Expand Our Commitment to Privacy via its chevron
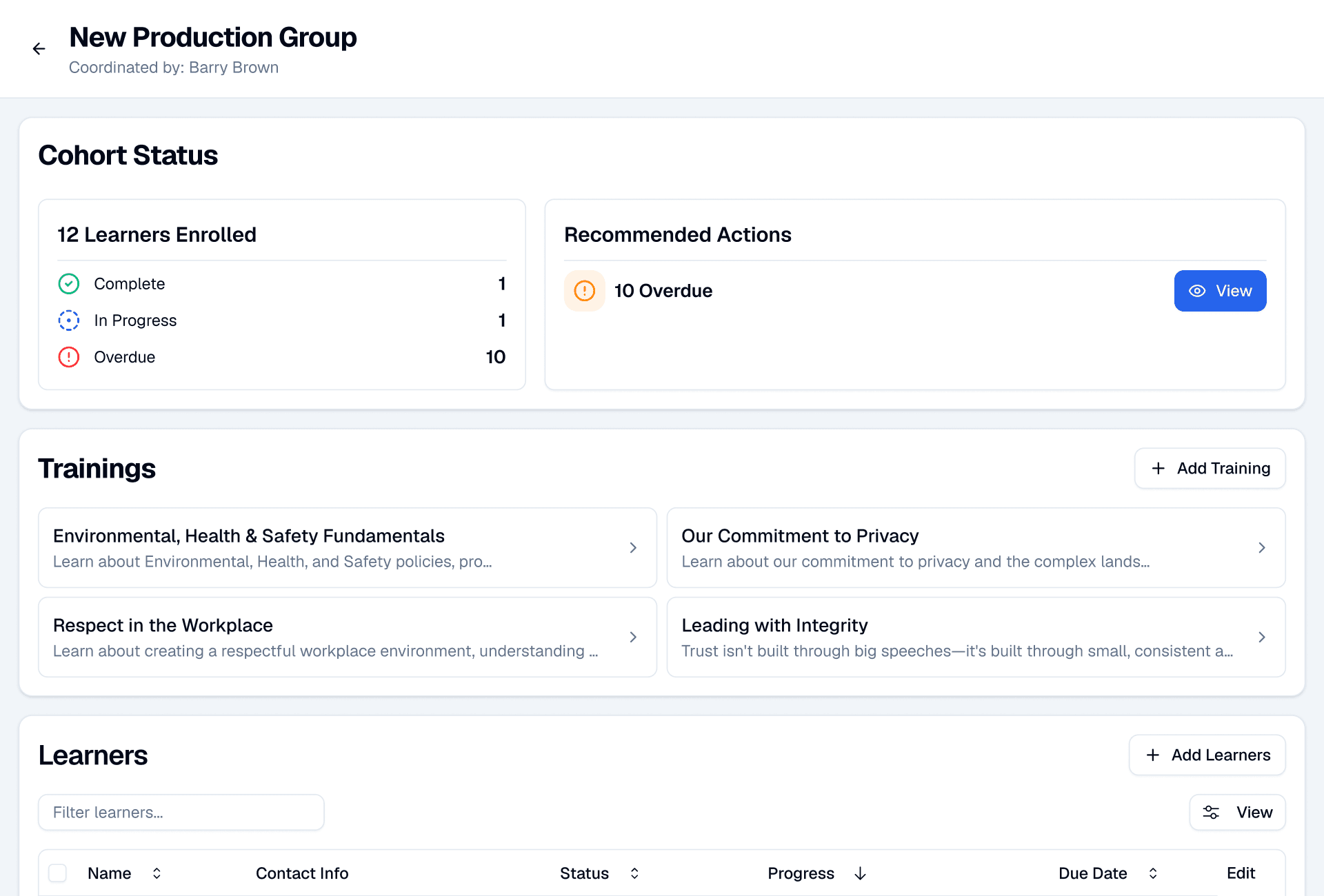 point(1263,547)
